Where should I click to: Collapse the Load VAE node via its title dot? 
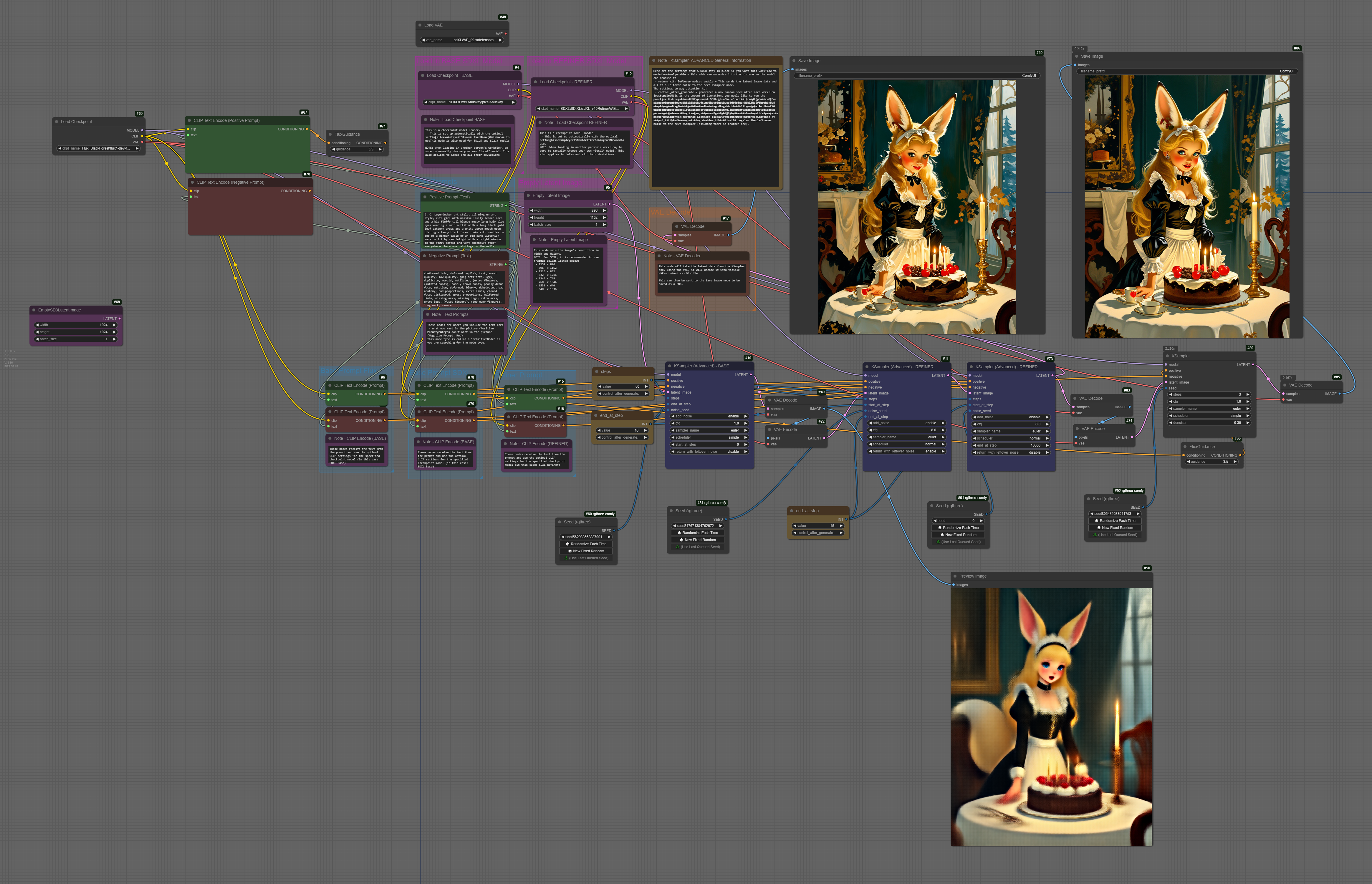point(420,25)
